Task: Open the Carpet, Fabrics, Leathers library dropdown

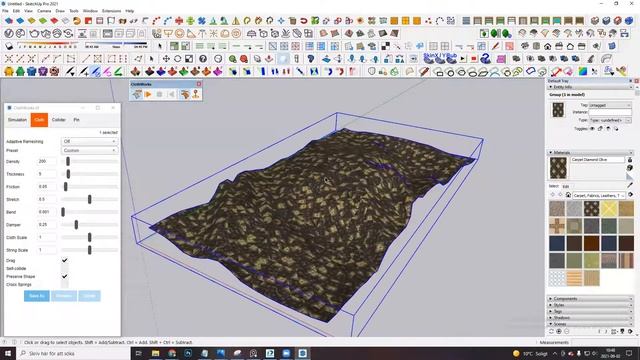Action: point(598,195)
